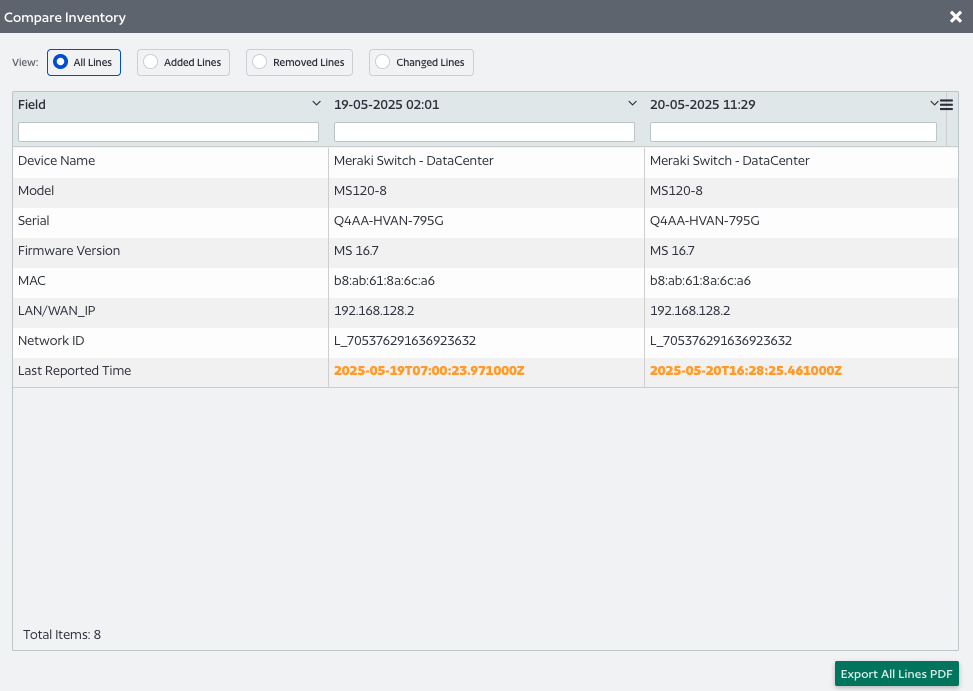Click the 20-05-2025 column filter box
The width and height of the screenshot is (973, 691).
[x=792, y=131]
